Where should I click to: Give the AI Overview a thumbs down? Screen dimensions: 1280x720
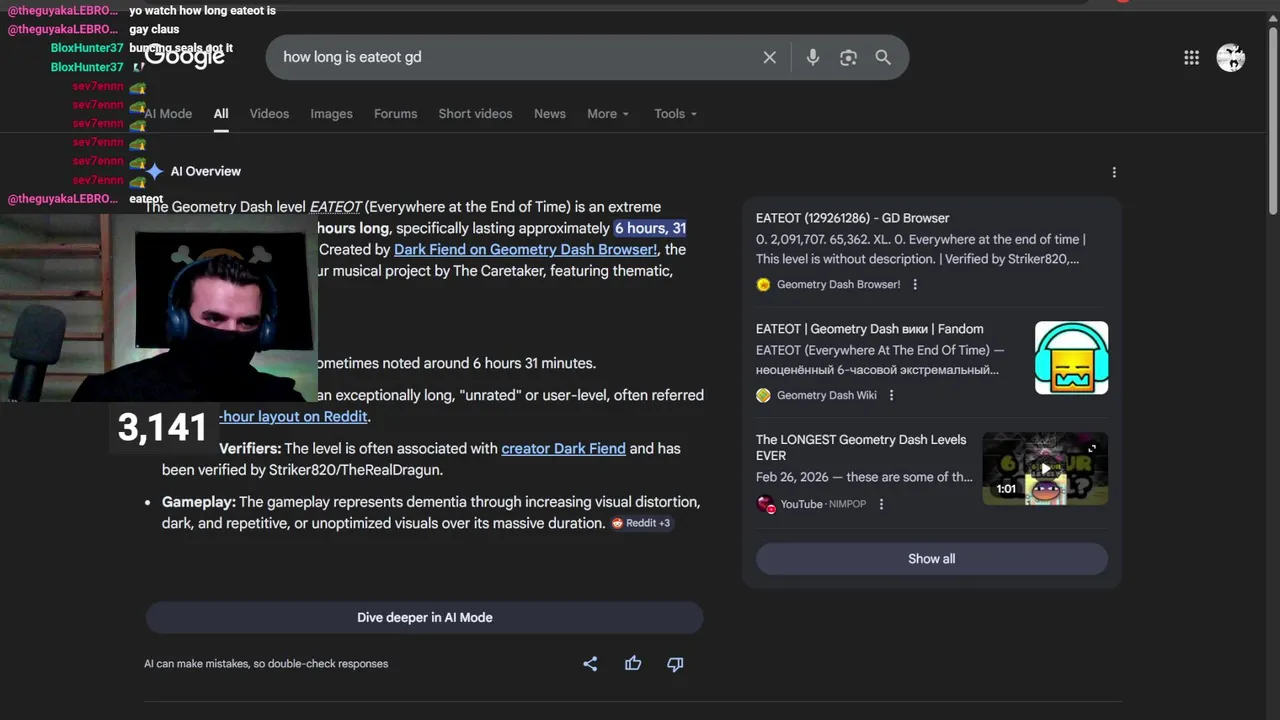(x=675, y=663)
